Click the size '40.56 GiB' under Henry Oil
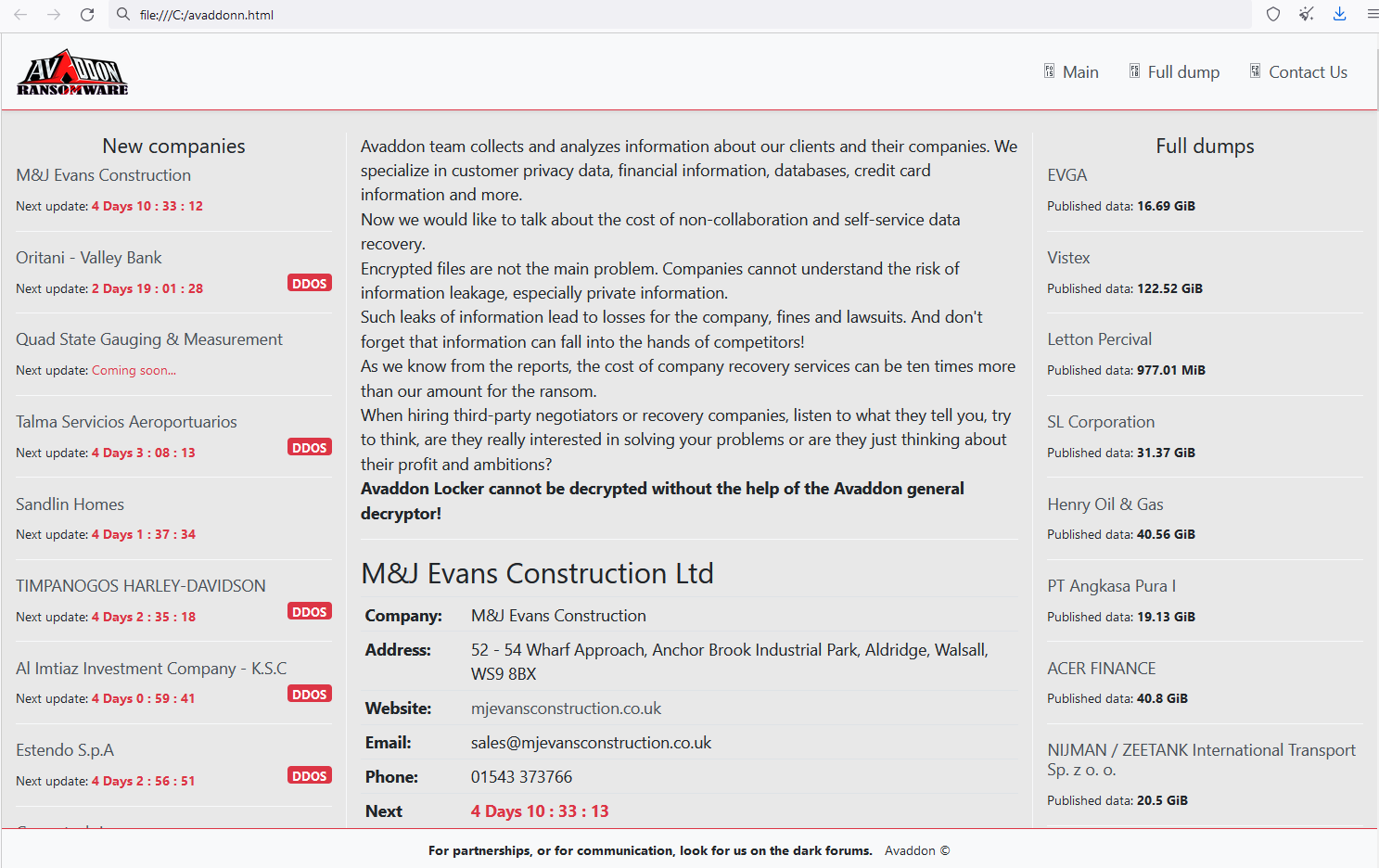 point(1166,534)
